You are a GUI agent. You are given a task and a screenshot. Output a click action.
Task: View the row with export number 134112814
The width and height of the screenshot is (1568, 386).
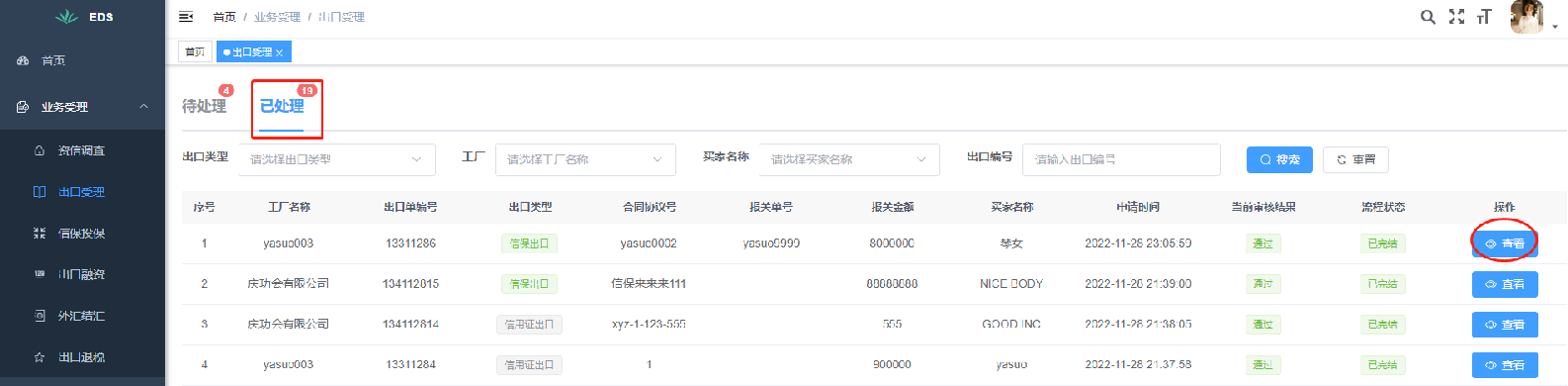click(x=1505, y=325)
